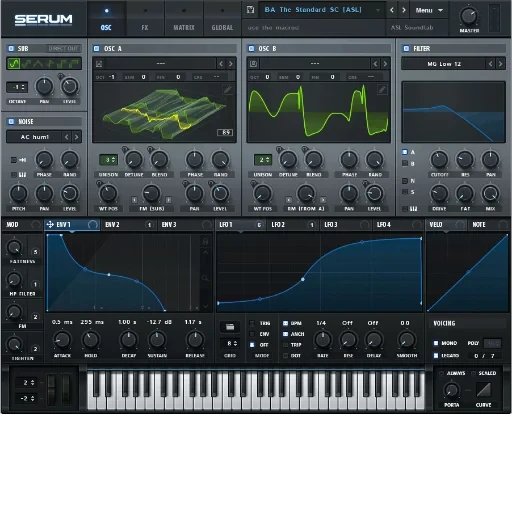Click the OSC A WT POS knob
This screenshot has height=512, width=512.
pos(108,194)
